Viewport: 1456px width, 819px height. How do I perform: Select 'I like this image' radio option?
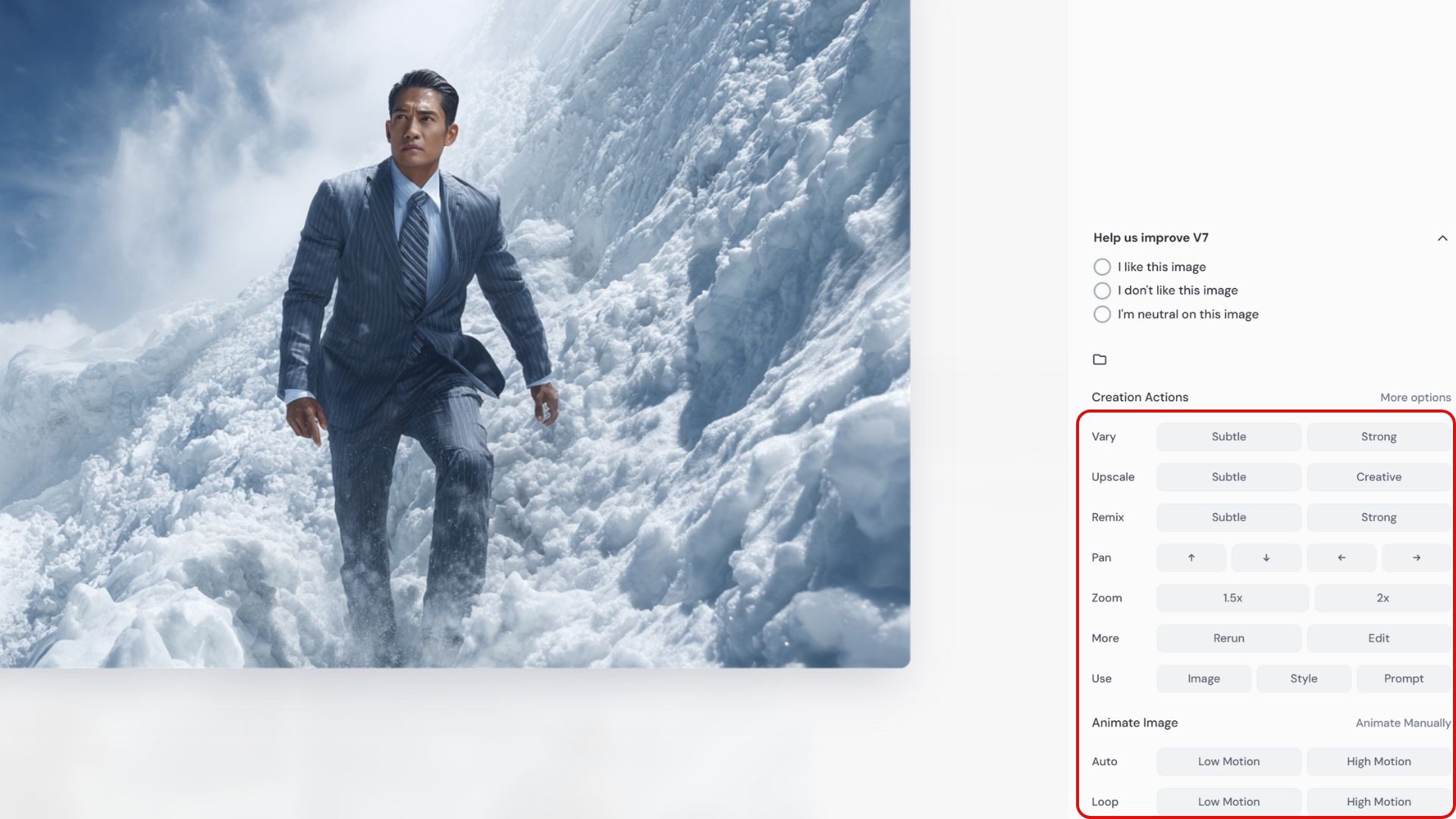click(1102, 267)
